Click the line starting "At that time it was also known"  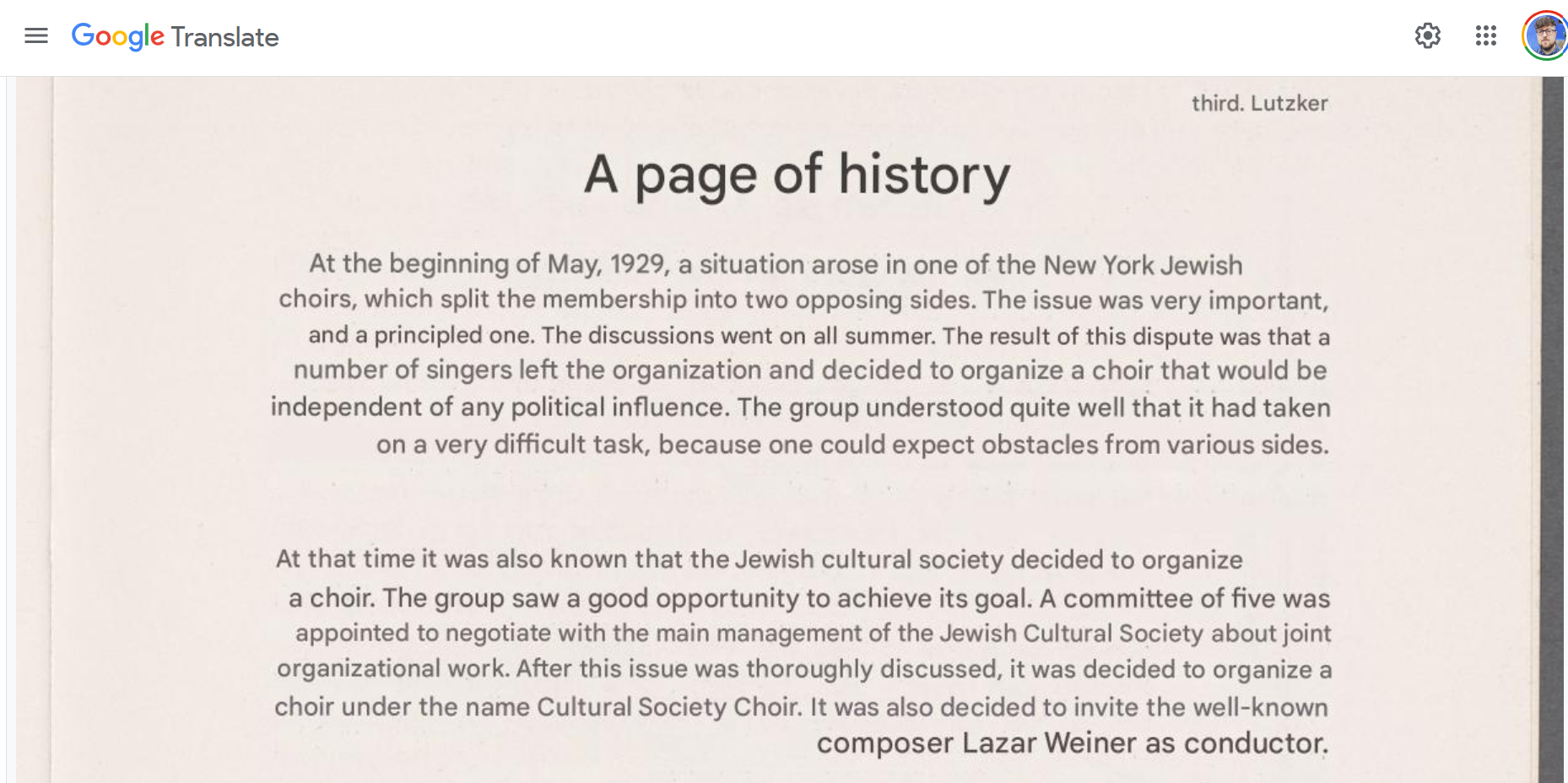759,559
